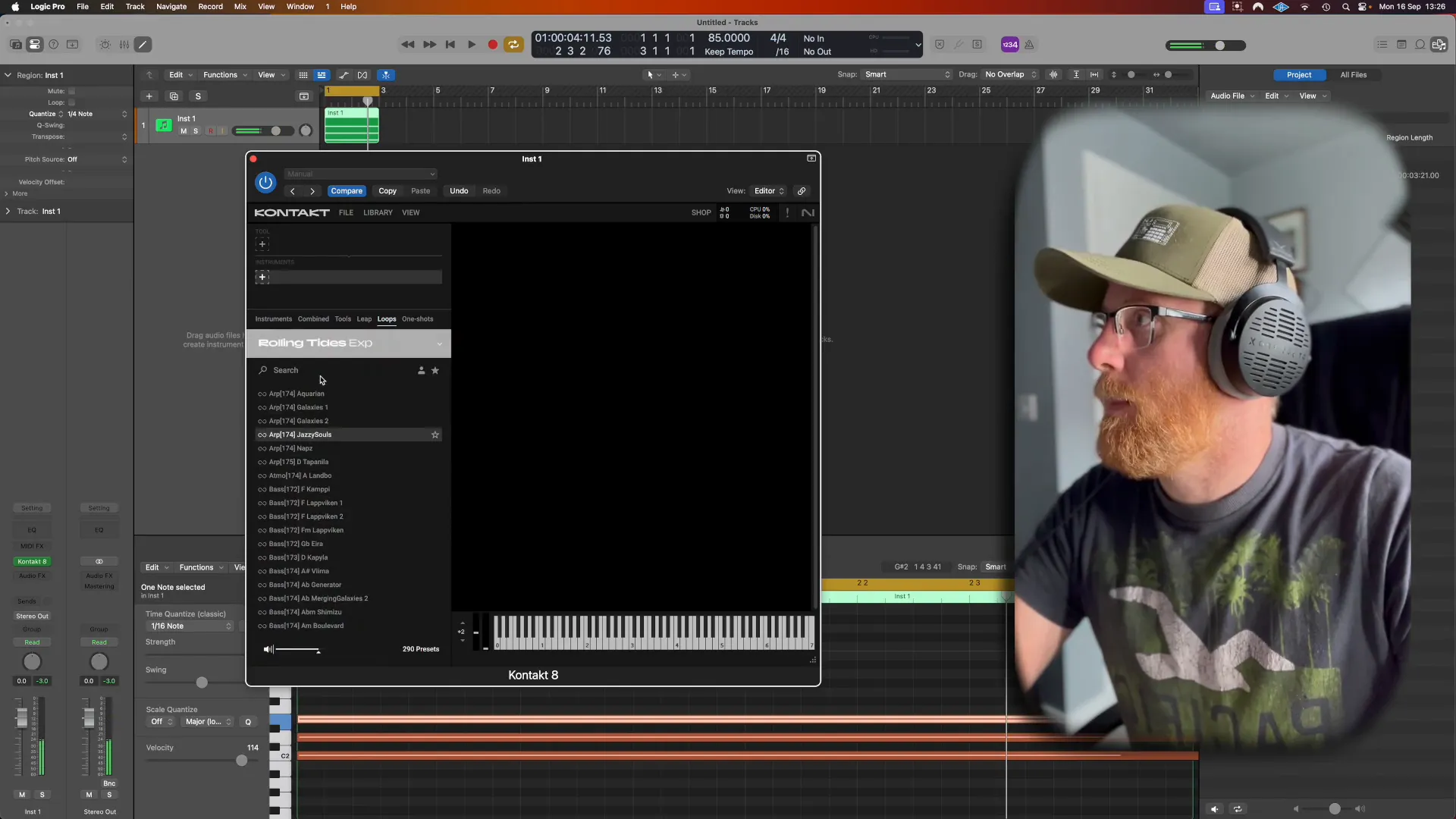The height and width of the screenshot is (819, 1456).
Task: Click the red Record button
Action: (x=493, y=45)
